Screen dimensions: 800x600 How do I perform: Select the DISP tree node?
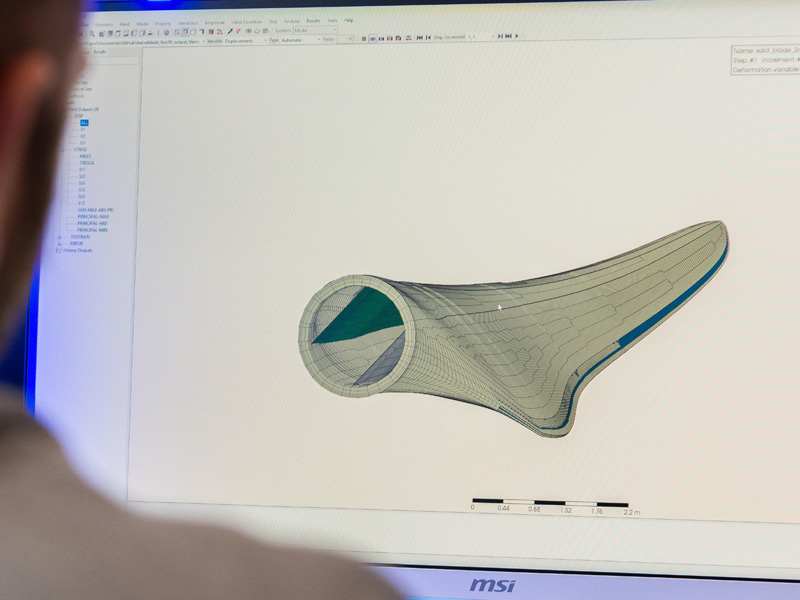click(79, 116)
